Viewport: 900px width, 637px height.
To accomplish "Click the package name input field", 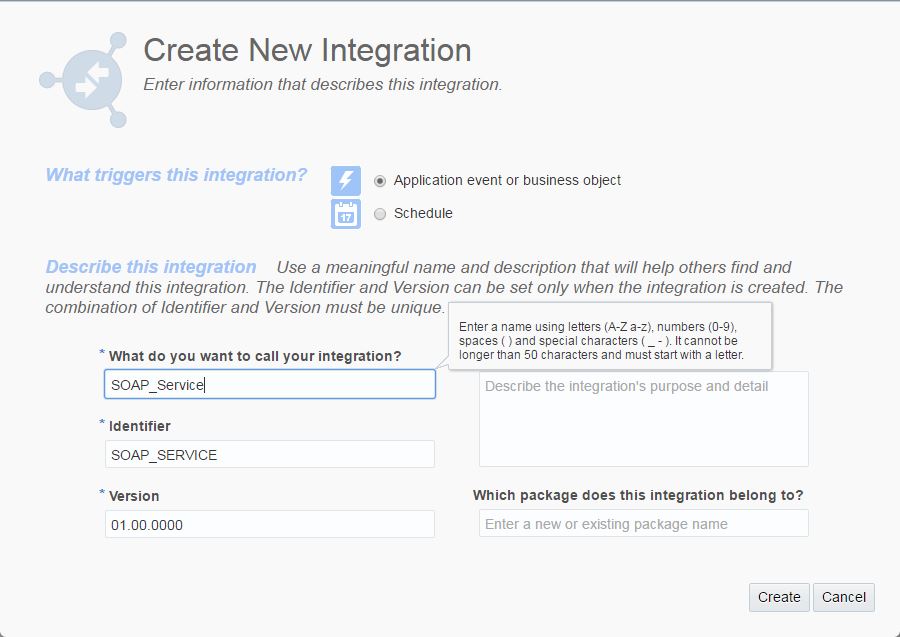I will coord(643,524).
